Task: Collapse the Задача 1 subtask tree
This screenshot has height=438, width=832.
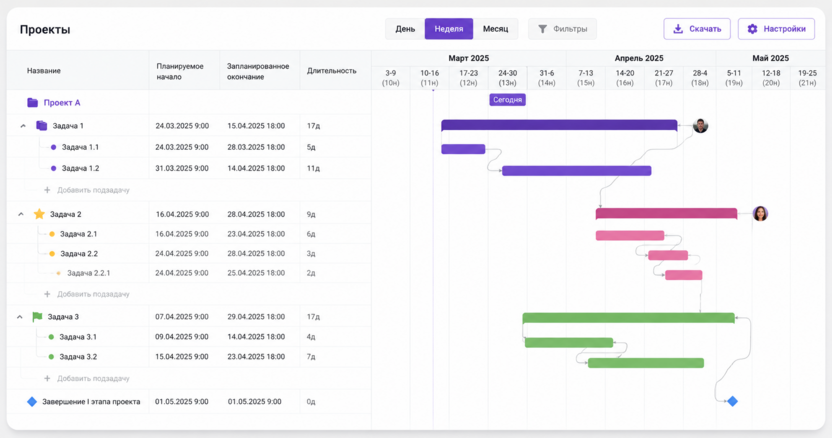Action: pos(23,126)
